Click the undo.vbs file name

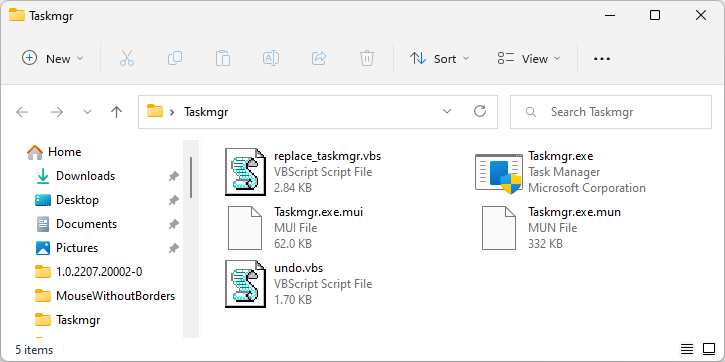pos(298,268)
